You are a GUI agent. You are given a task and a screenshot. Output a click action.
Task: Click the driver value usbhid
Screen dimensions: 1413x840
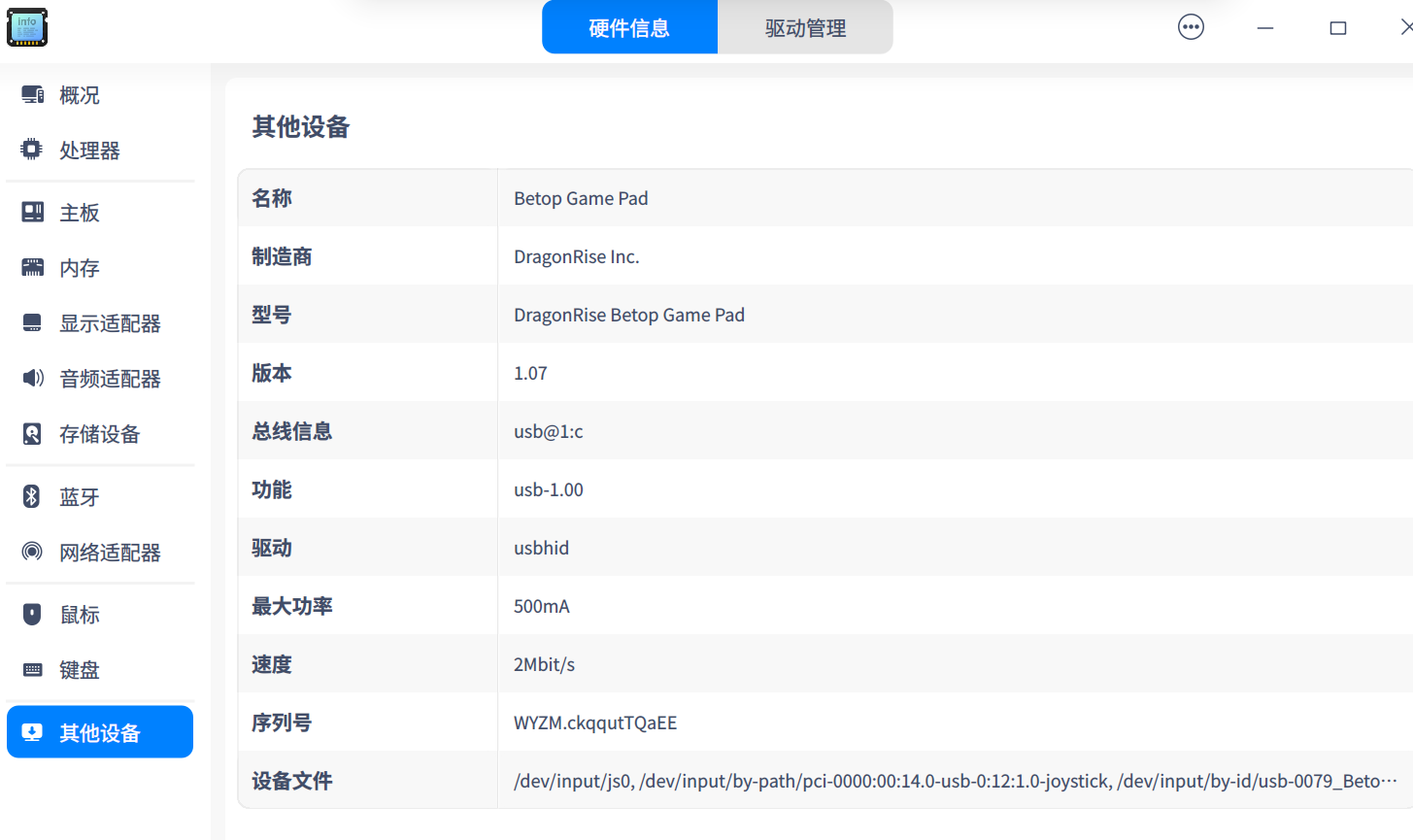(542, 548)
